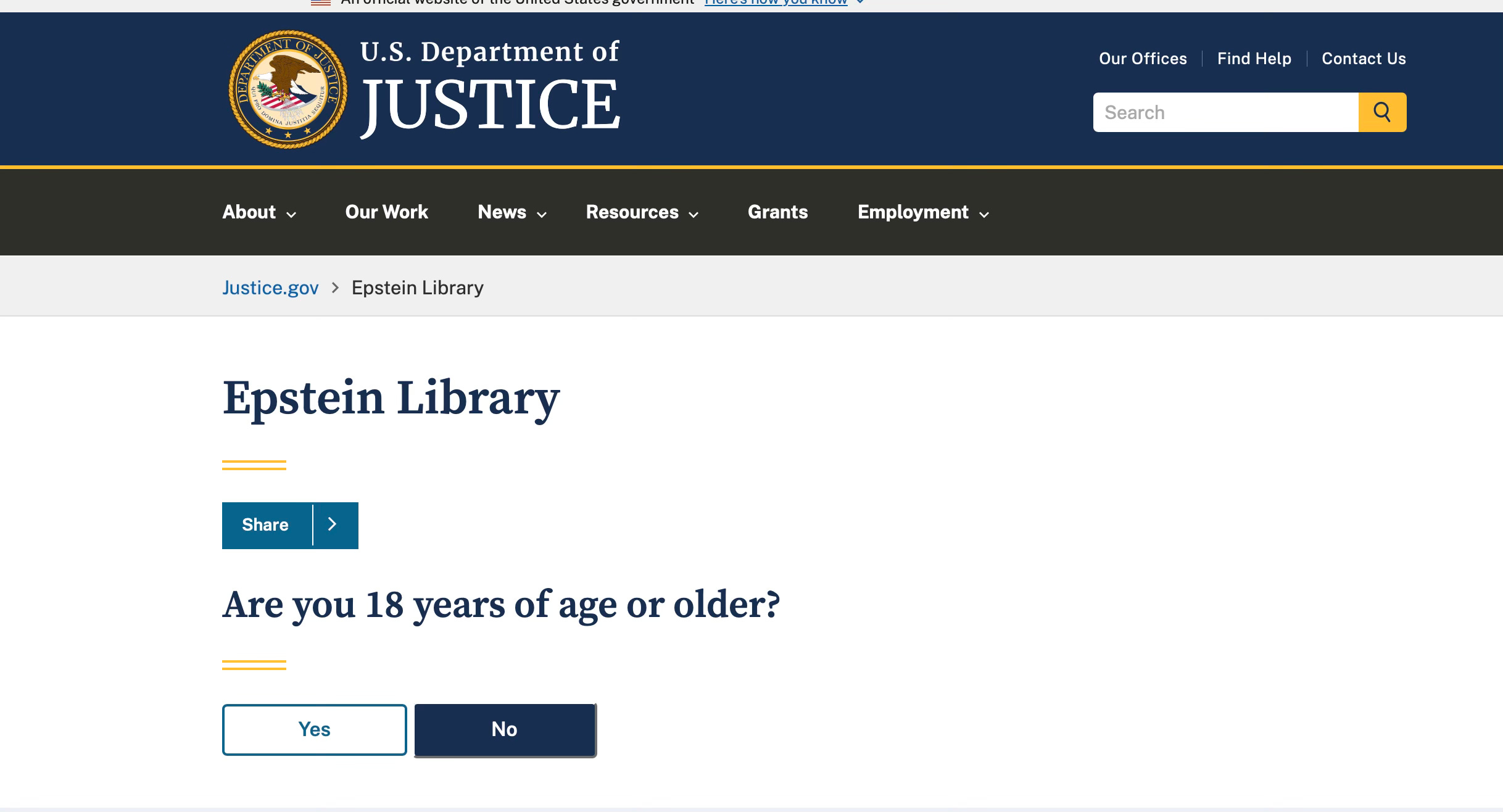Expand the News dropdown chevron

542,214
